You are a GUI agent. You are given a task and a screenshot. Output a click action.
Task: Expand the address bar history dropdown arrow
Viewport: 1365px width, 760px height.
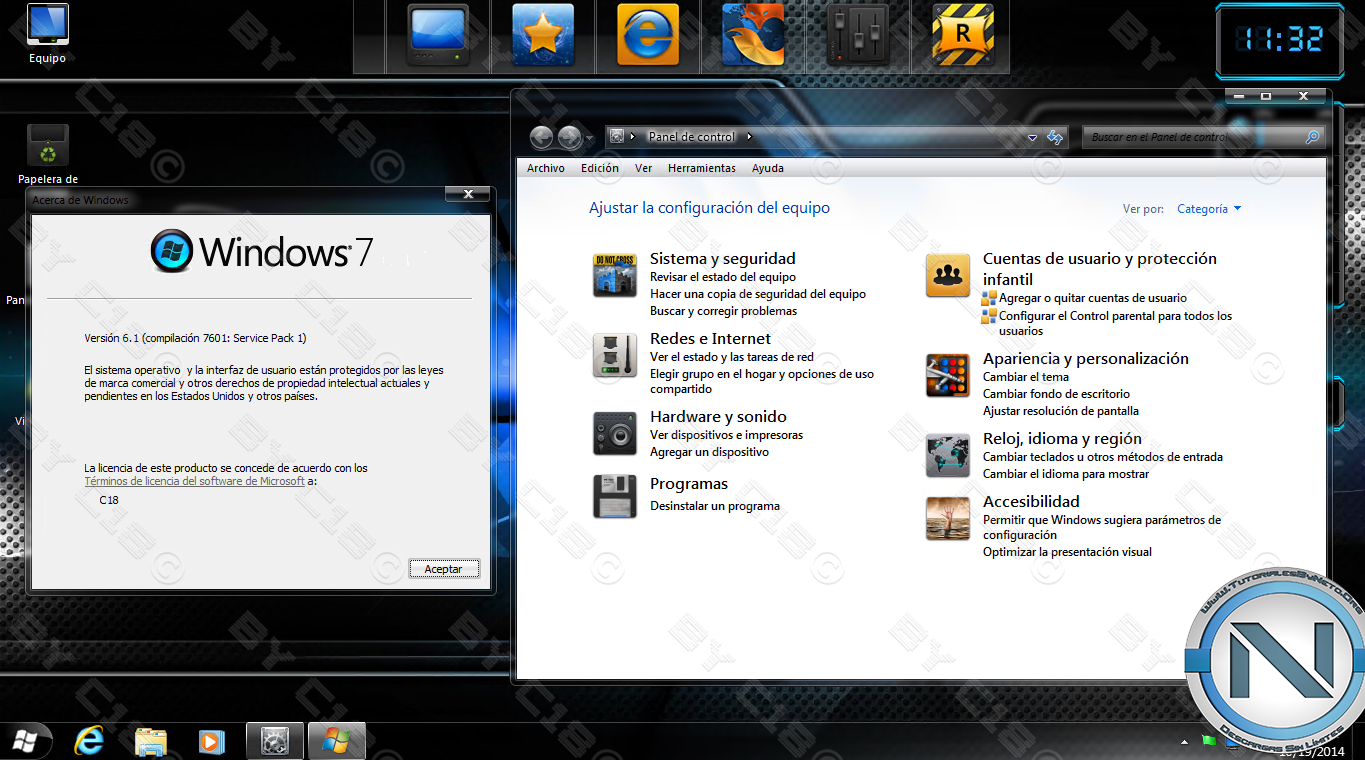pos(1033,137)
